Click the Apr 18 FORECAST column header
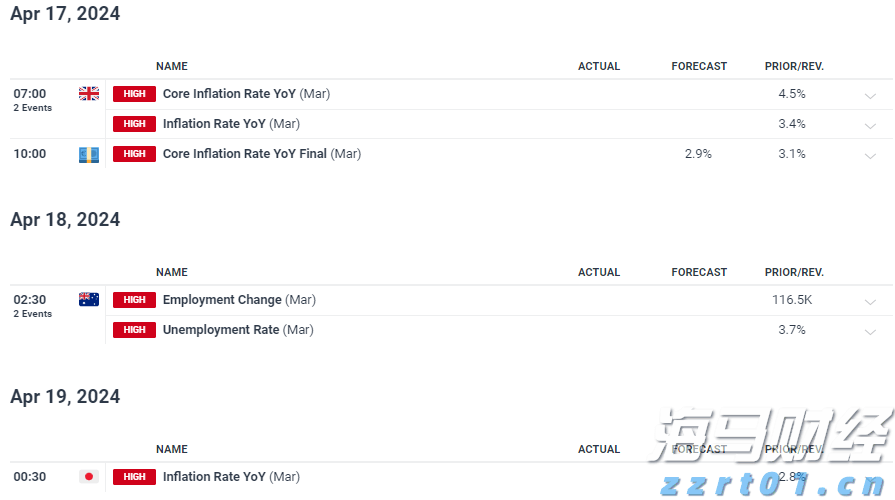Viewport: 895px width, 500px height. (x=699, y=272)
